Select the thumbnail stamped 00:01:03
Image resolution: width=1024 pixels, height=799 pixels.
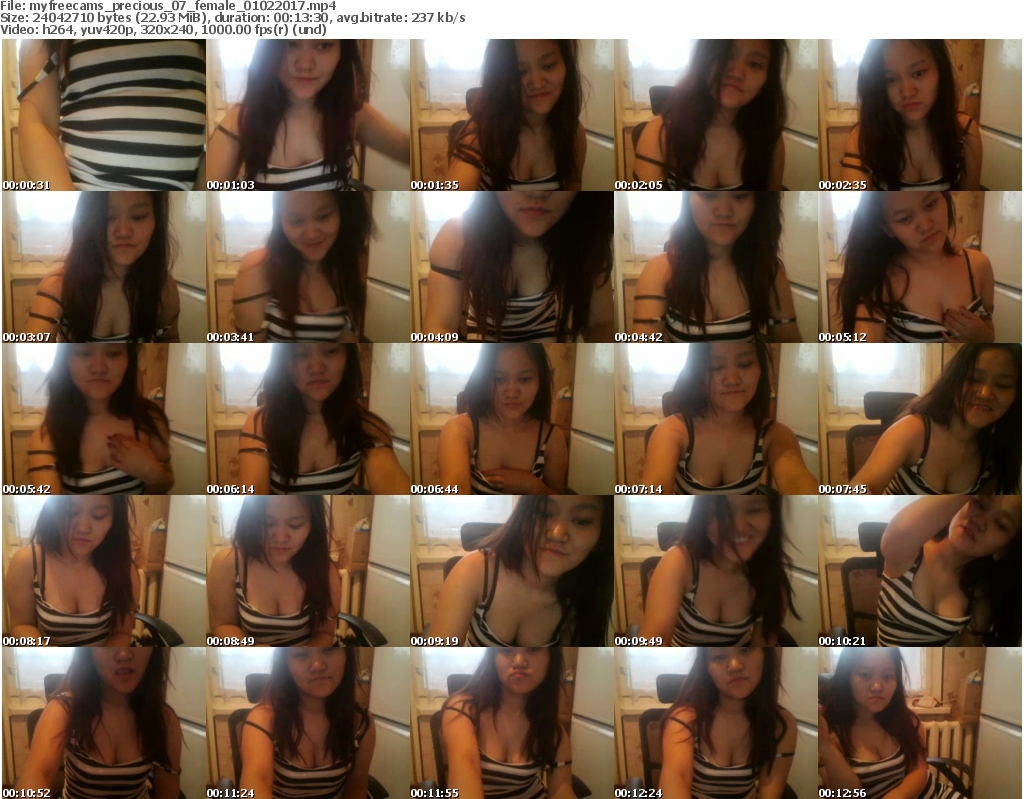pyautogui.click(x=308, y=115)
